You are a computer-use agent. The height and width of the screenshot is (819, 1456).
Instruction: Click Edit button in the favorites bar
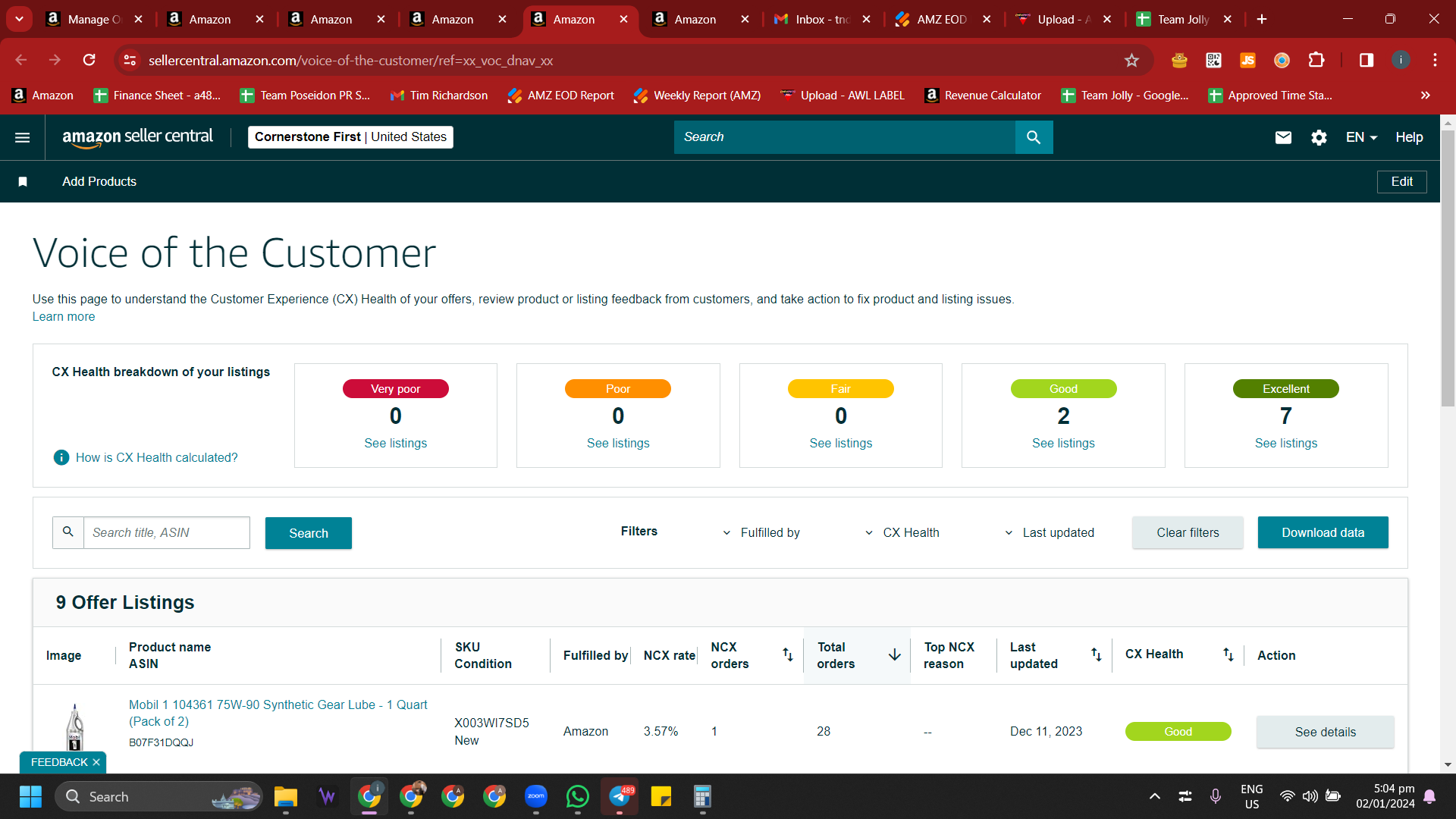(x=1402, y=181)
